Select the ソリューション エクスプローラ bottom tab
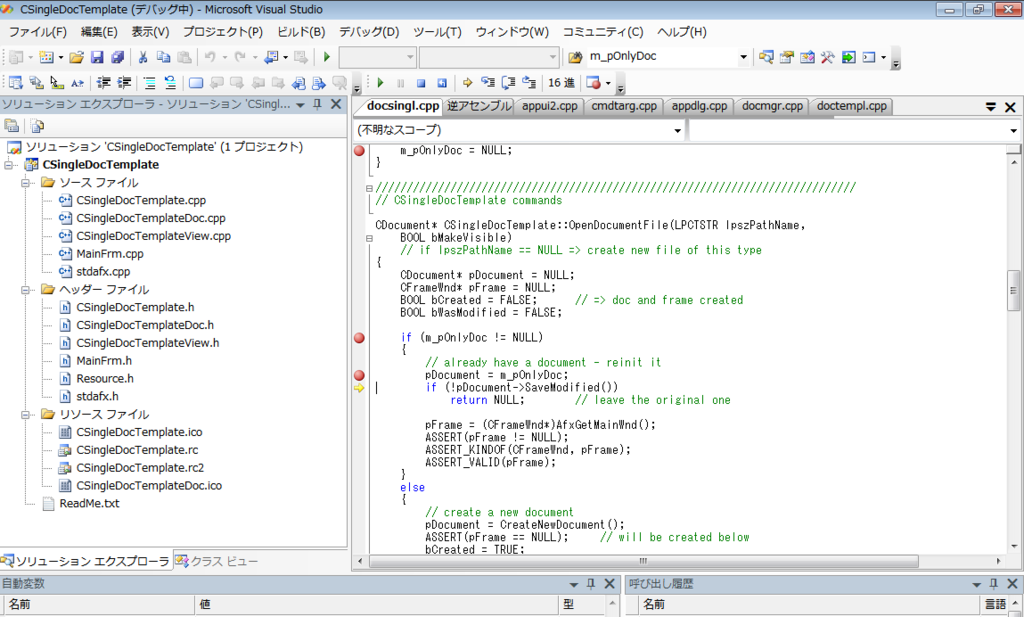The width and height of the screenshot is (1024, 617). [x=86, y=561]
